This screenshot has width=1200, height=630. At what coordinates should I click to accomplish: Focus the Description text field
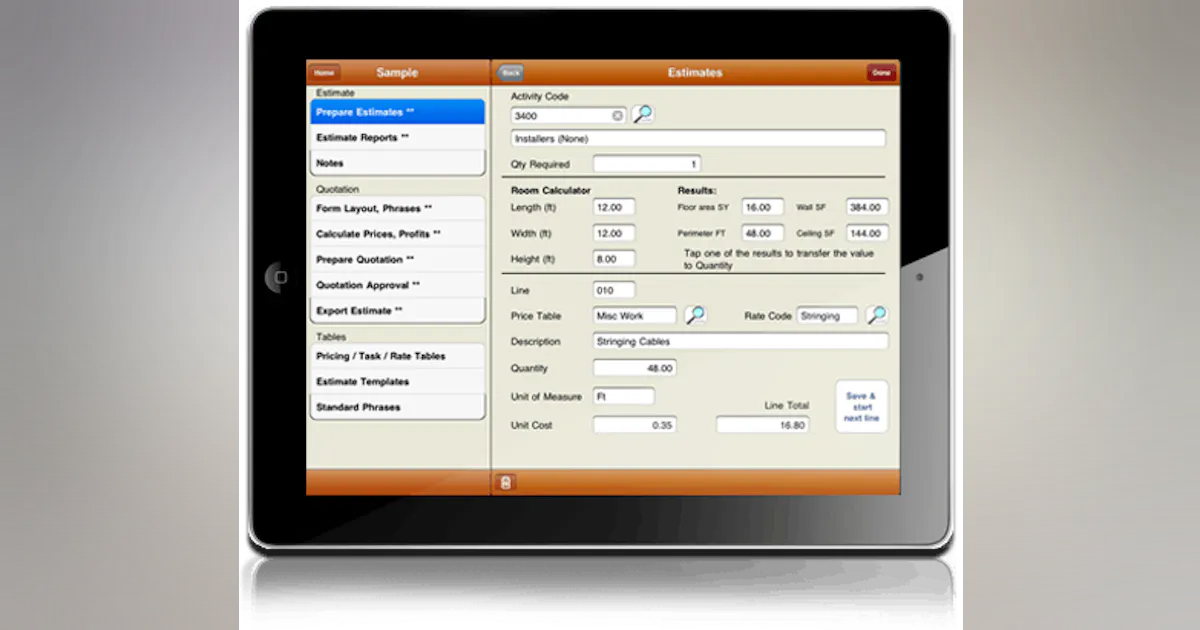click(x=740, y=342)
